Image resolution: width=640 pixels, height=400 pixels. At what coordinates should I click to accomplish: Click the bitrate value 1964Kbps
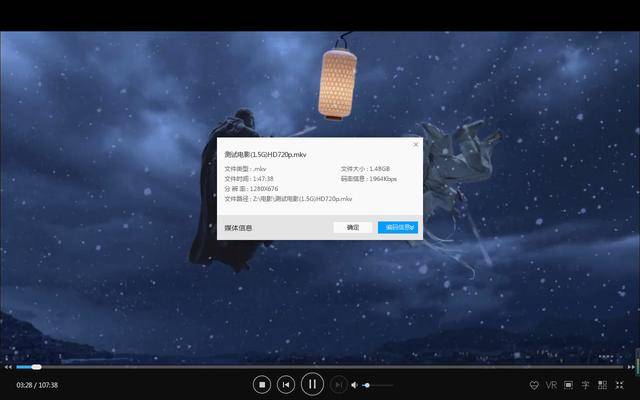383,179
